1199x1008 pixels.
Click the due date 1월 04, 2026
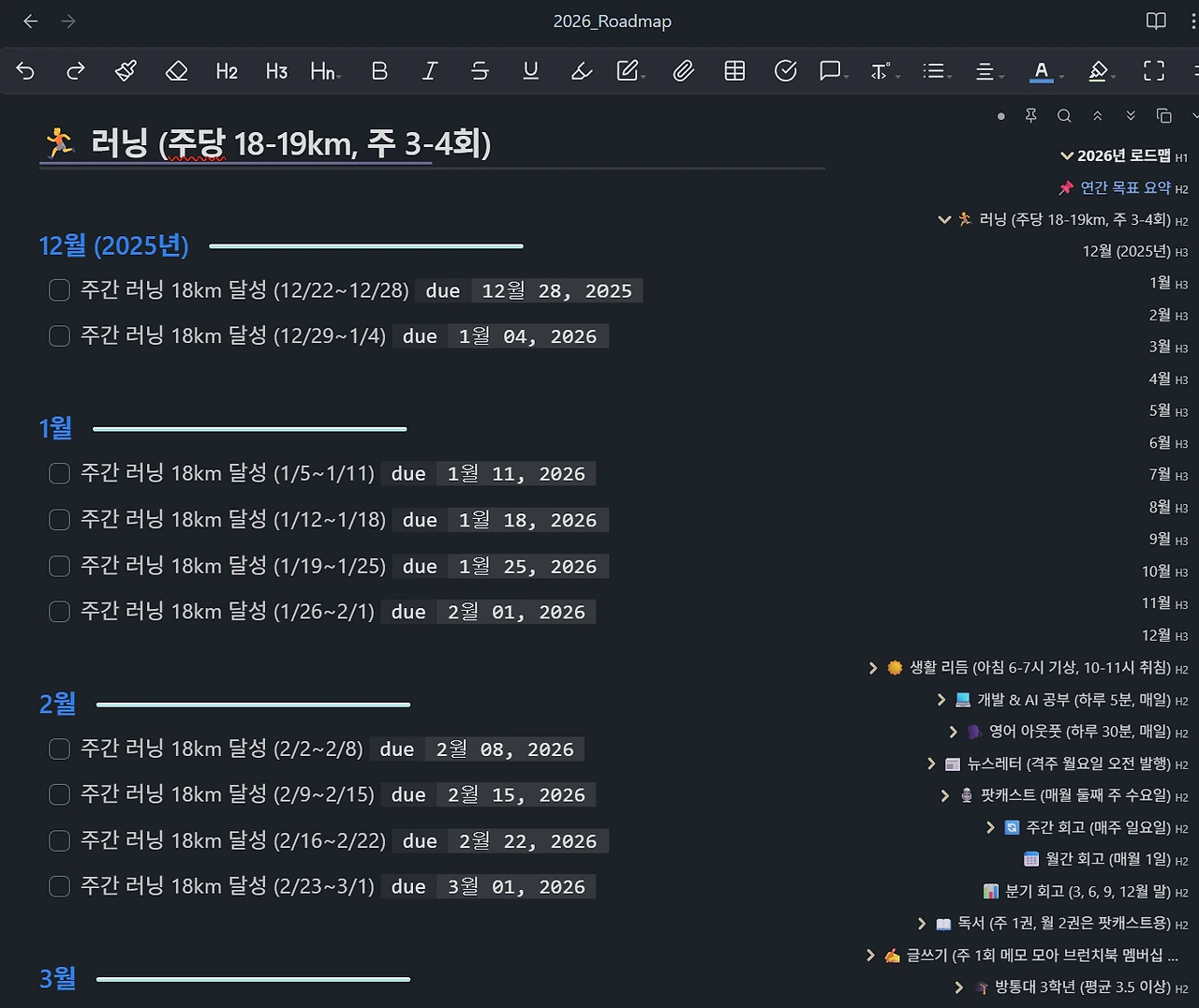click(x=527, y=336)
